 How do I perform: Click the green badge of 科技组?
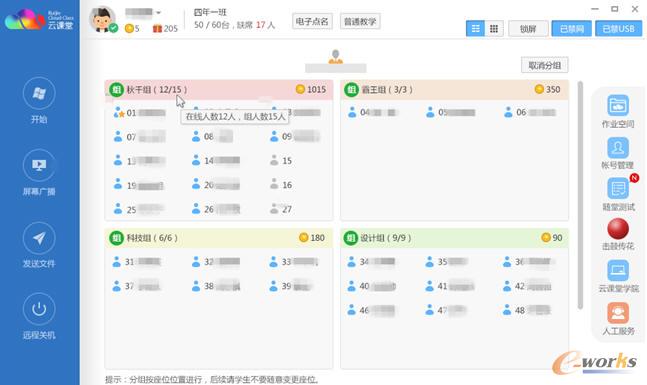pyautogui.click(x=117, y=238)
